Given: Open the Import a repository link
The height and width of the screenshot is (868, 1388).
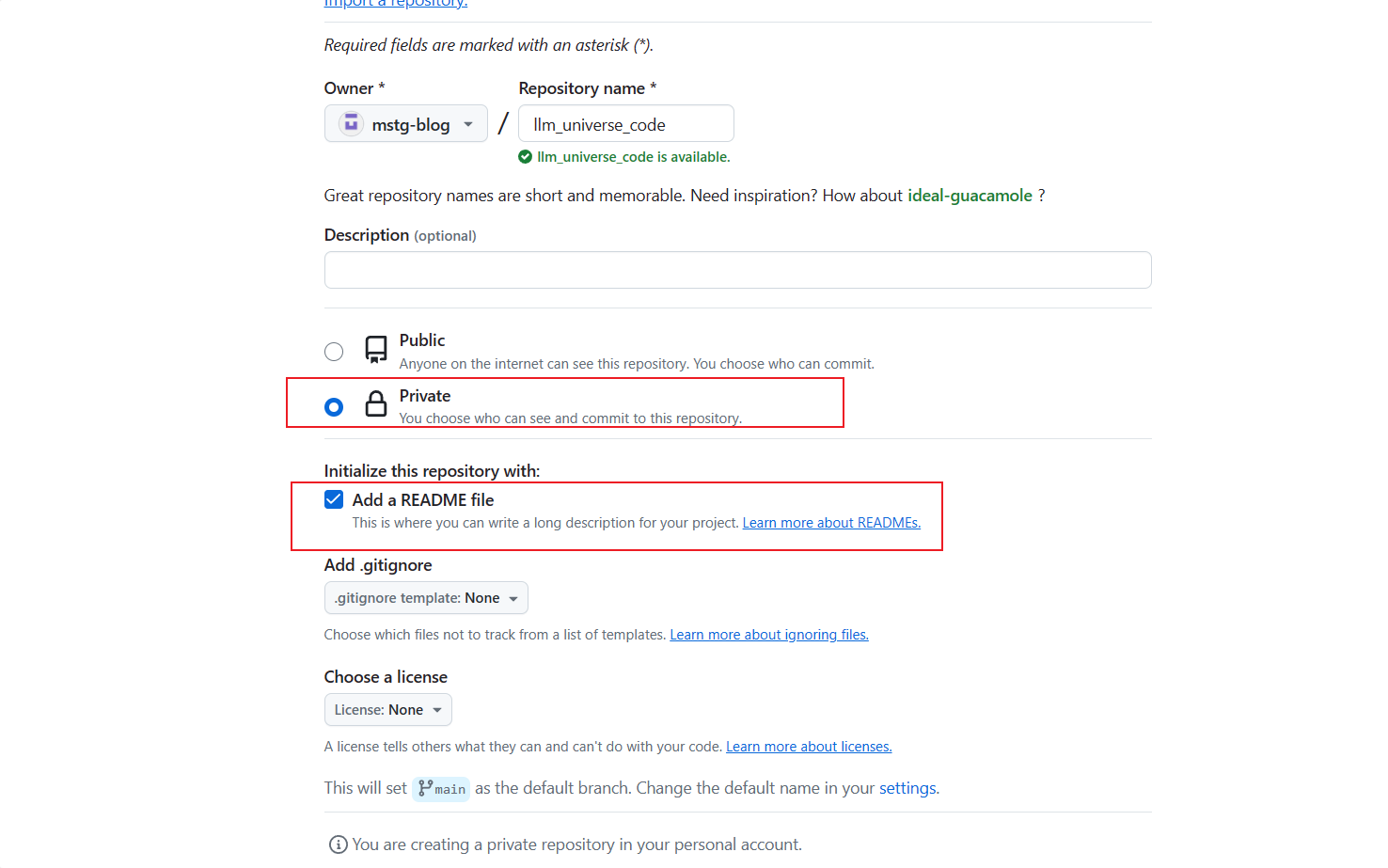Looking at the screenshot, I should pos(396,4).
